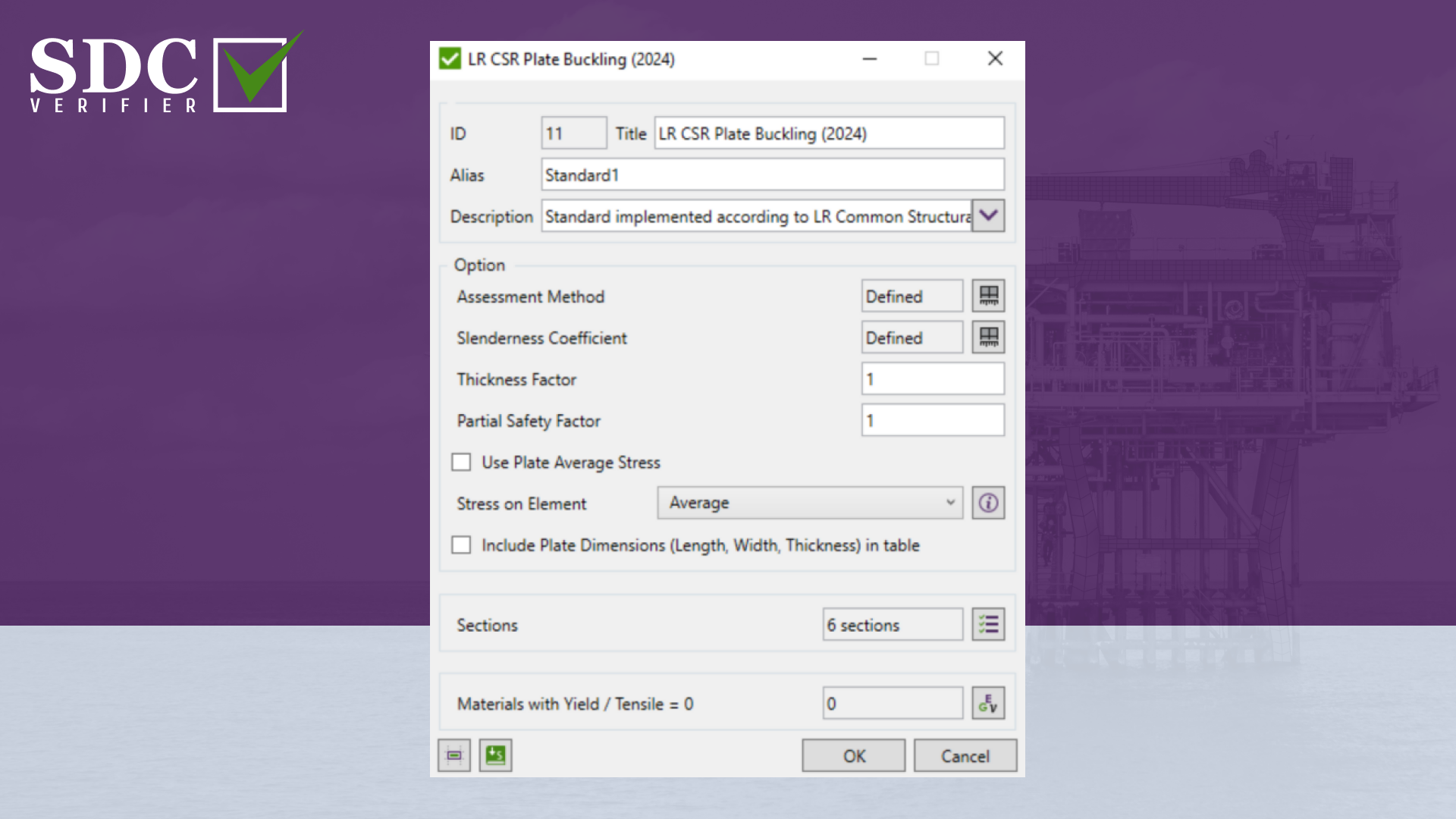This screenshot has height=819, width=1456.
Task: Click the Slenderness Coefficient label
Action: click(541, 338)
